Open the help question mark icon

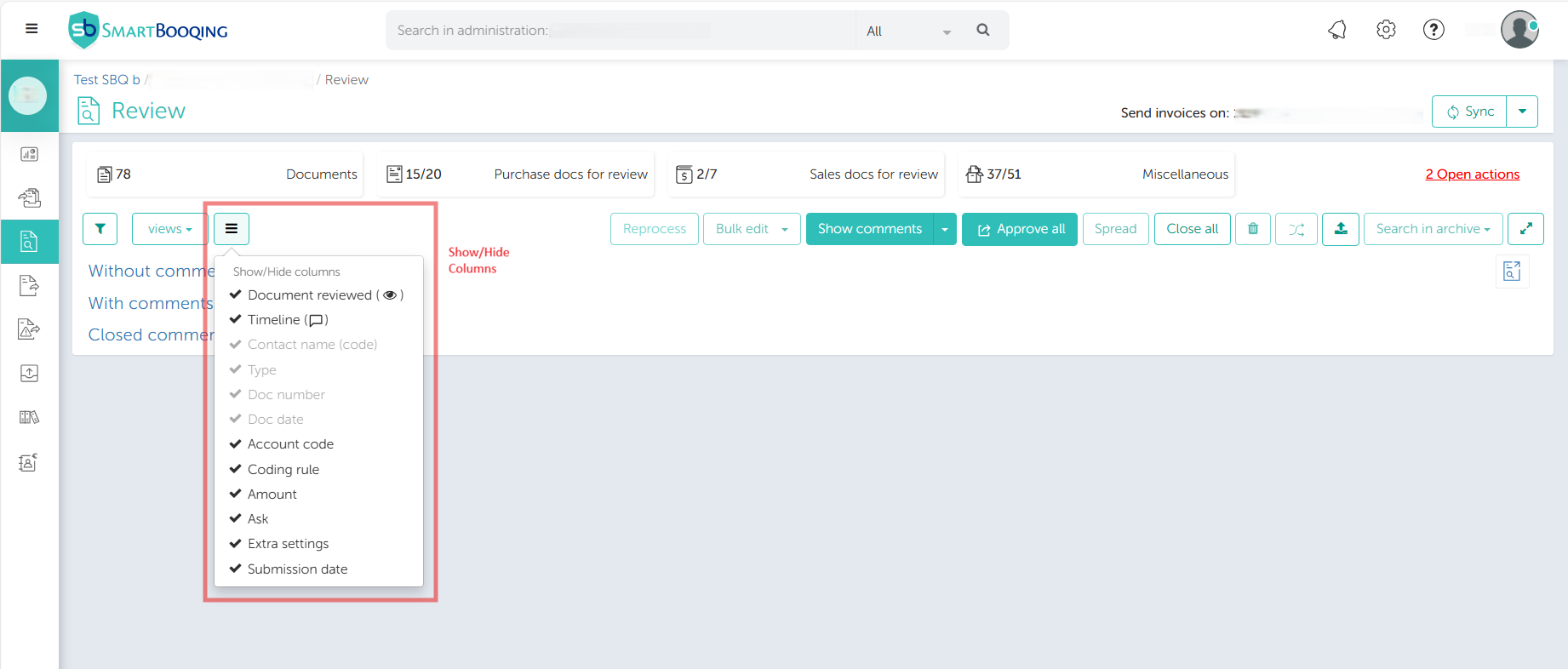(x=1434, y=31)
